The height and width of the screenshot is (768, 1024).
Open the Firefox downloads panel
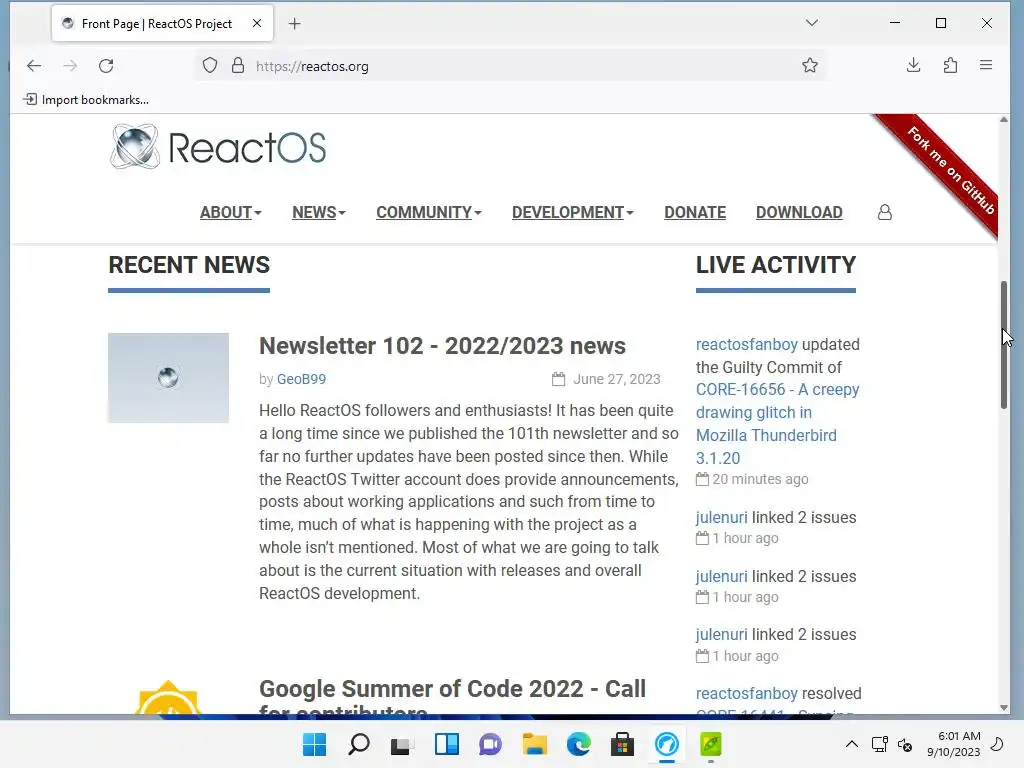tap(914, 65)
